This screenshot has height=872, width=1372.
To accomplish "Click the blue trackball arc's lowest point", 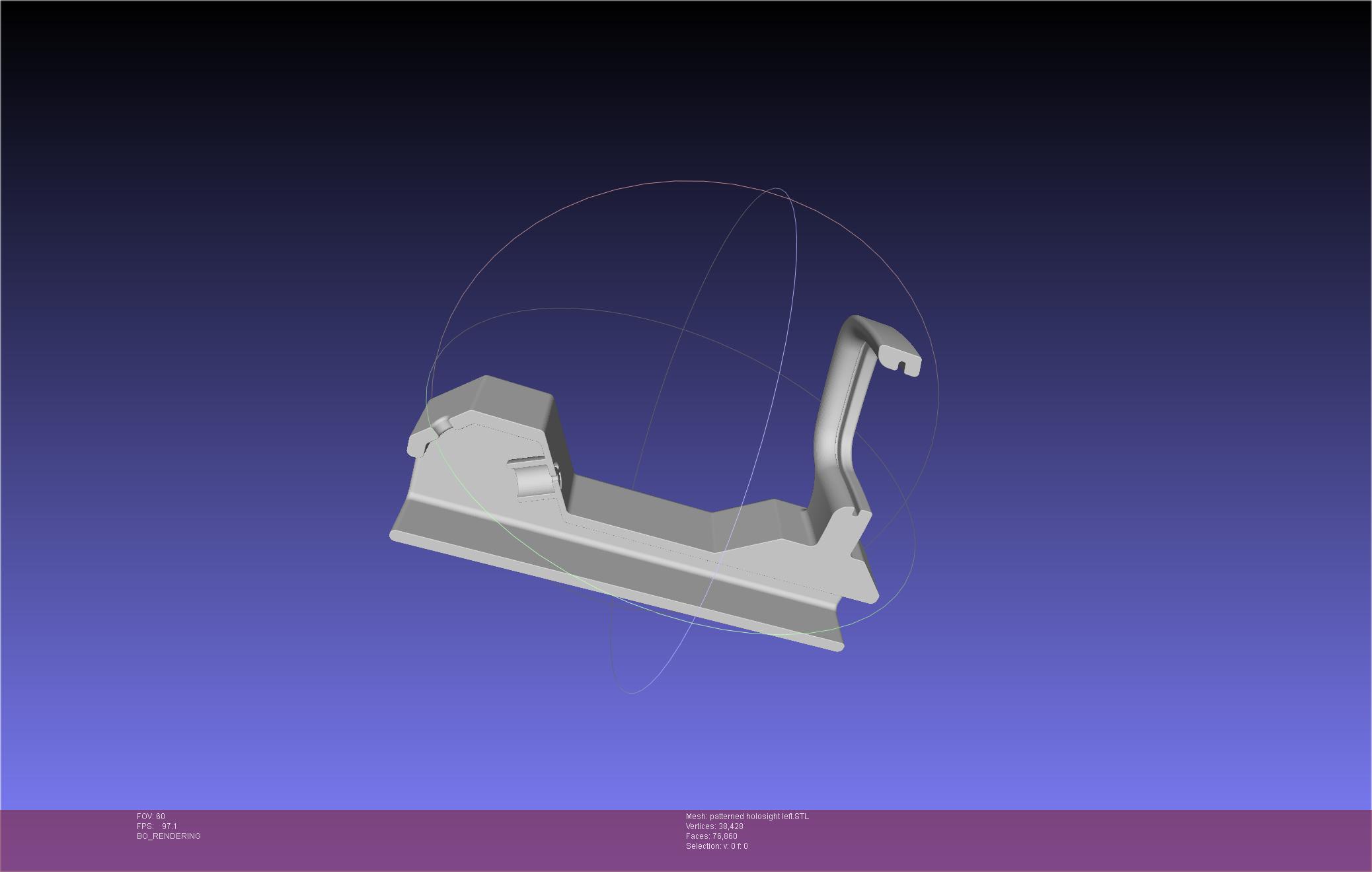I will (631, 693).
